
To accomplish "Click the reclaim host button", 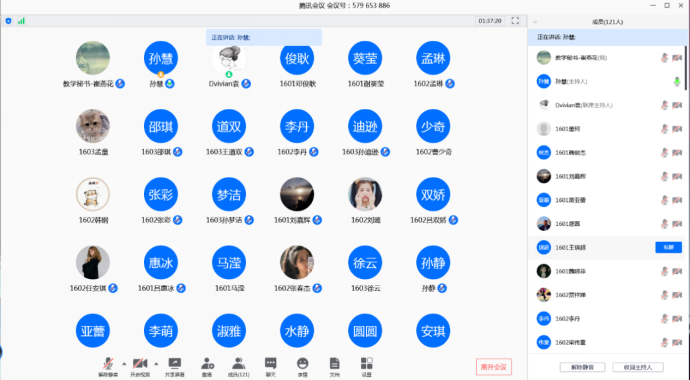I will (x=638, y=367).
